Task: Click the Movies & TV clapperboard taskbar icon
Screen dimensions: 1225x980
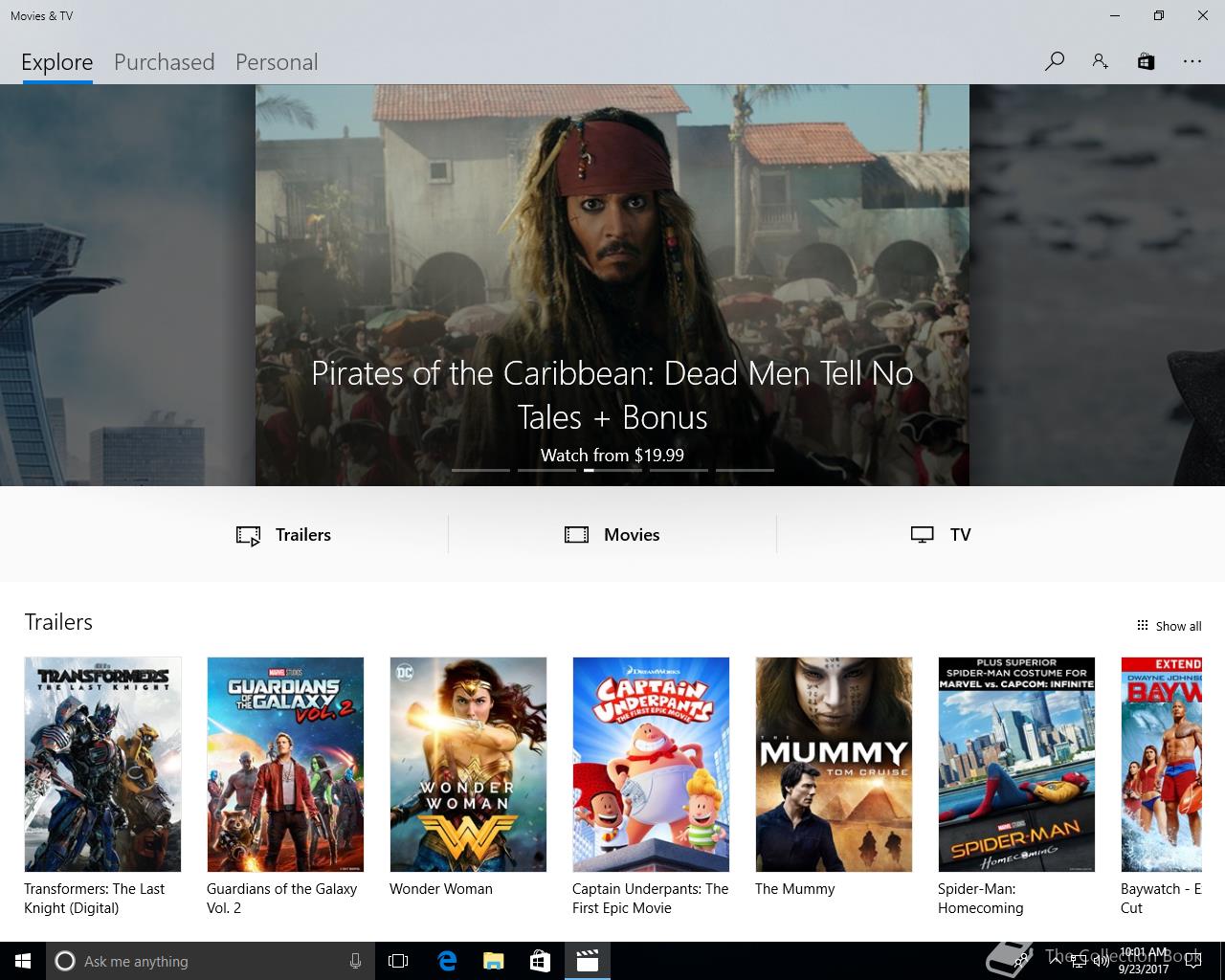Action: (587, 961)
